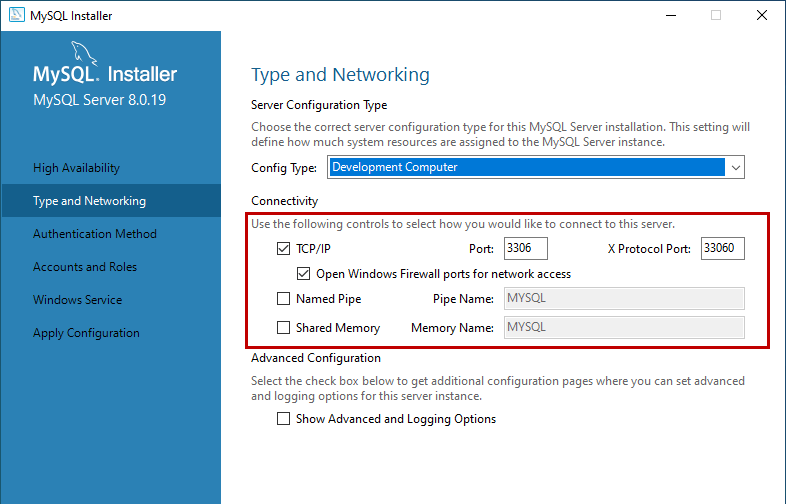Select Type and Networking step
The width and height of the screenshot is (786, 504).
pyautogui.click(x=110, y=201)
